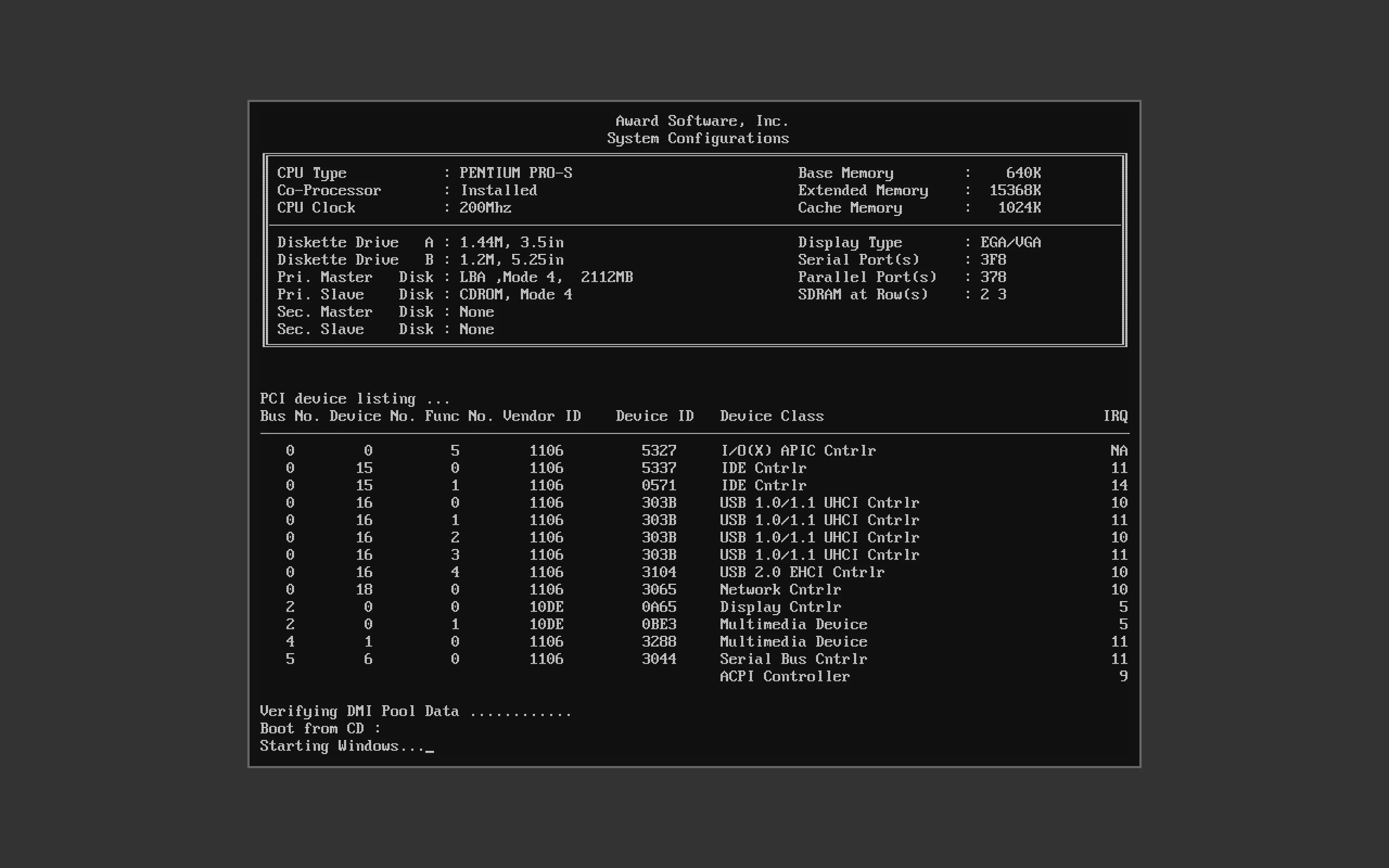Click device ID "5327"
Image resolution: width=1389 pixels, height=868 pixels.
[659, 451]
